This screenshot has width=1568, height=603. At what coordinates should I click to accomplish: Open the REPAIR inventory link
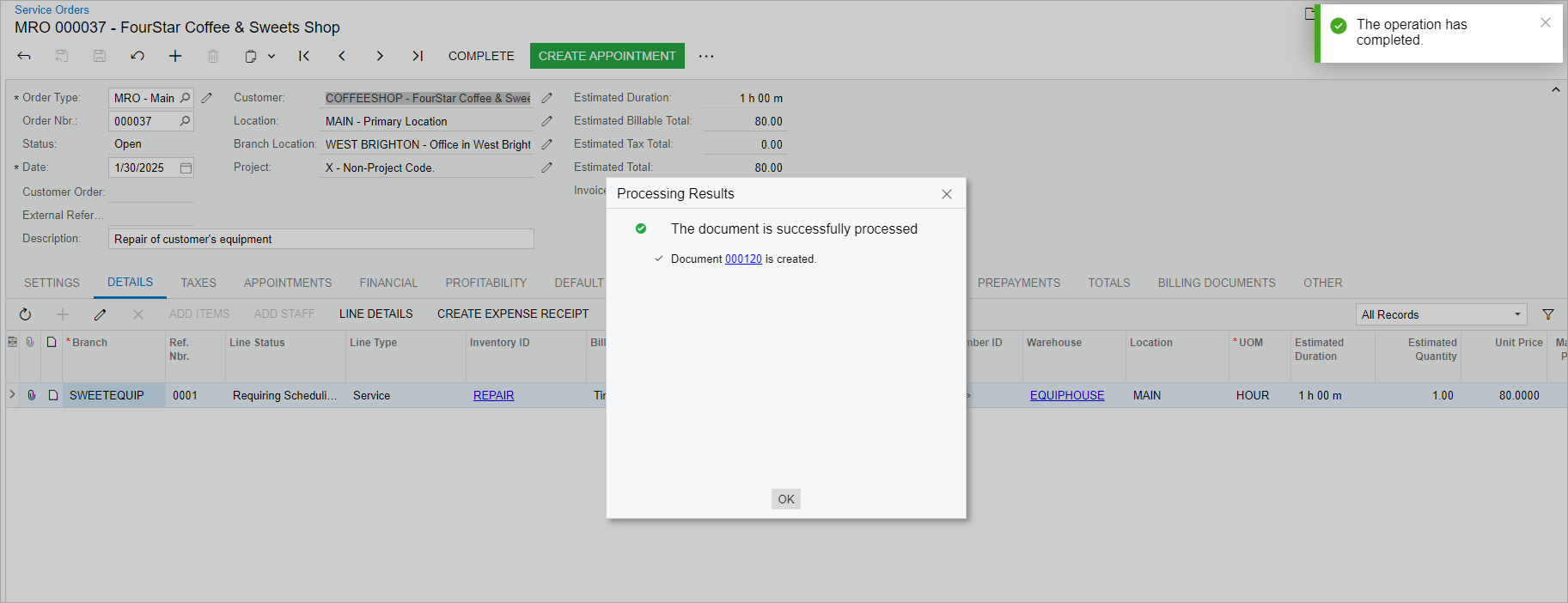tap(493, 395)
